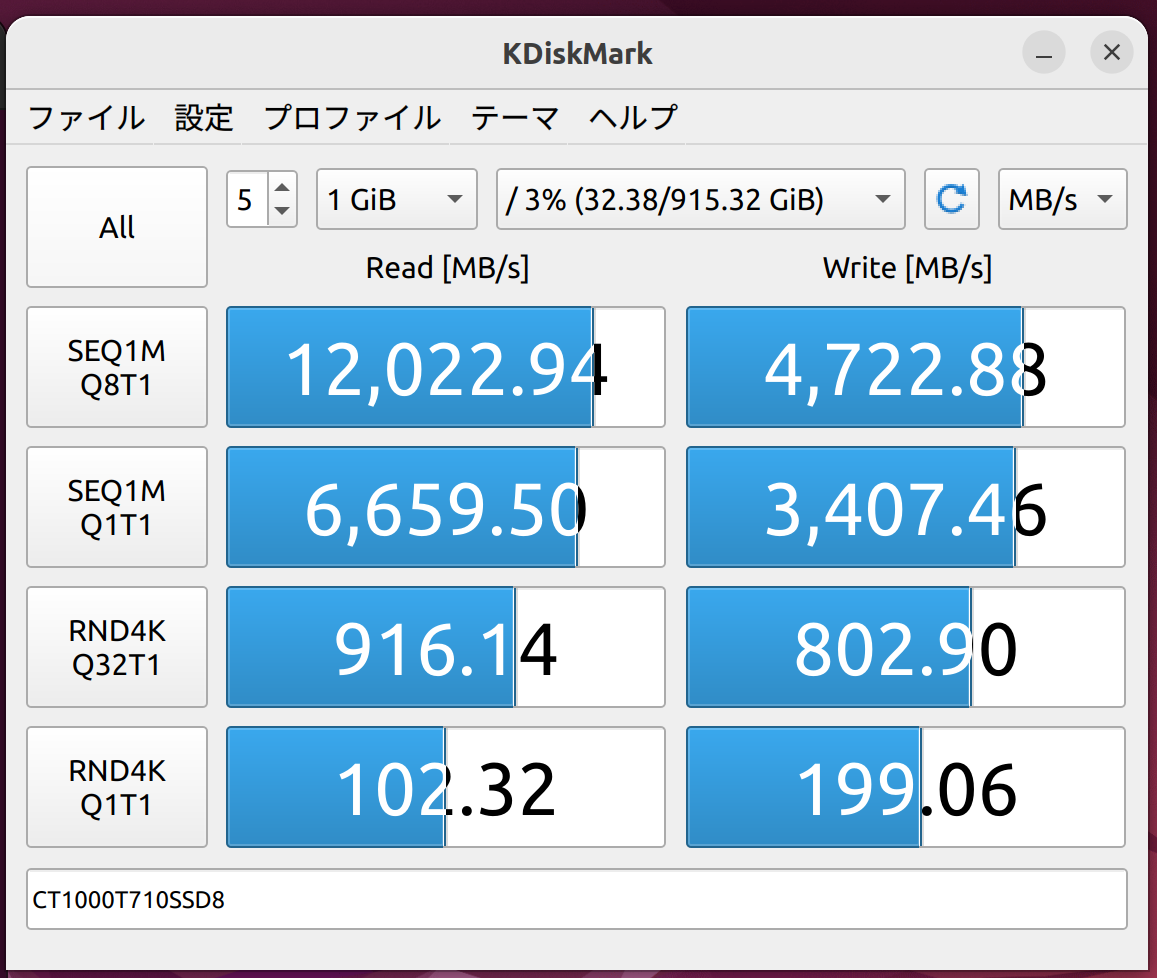Increase the test count with up arrow
1157x978 pixels.
[282, 187]
